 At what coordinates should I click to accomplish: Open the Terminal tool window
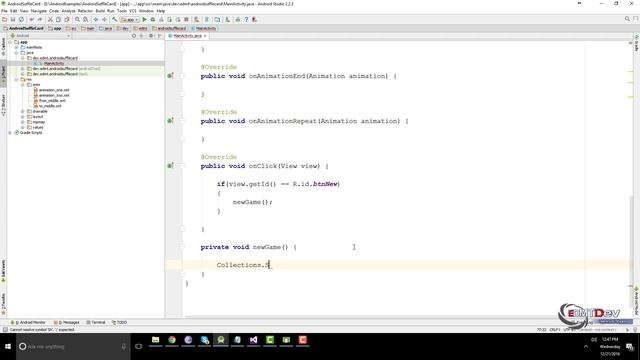tap(96, 322)
